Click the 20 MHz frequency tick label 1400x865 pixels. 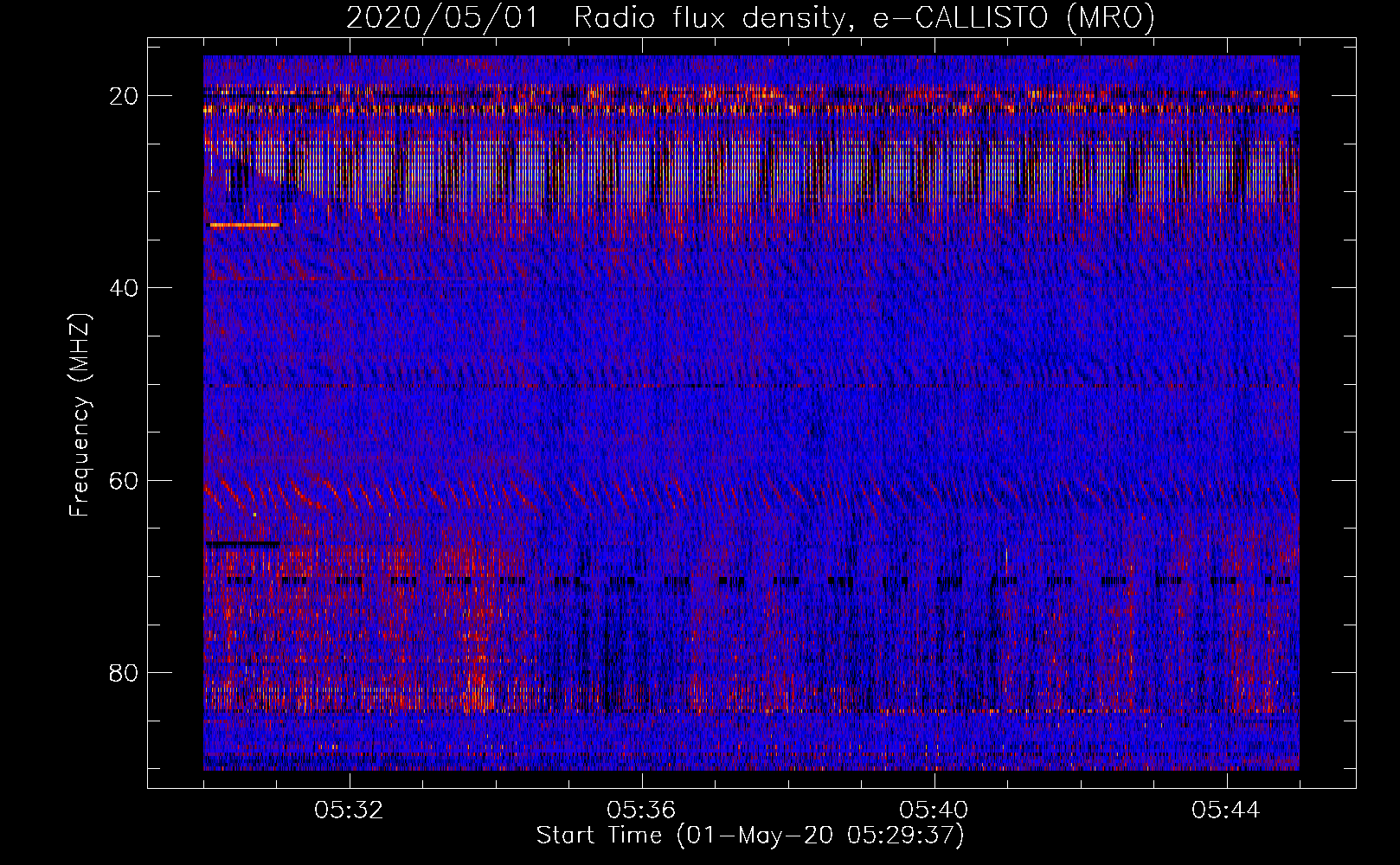click(125, 96)
